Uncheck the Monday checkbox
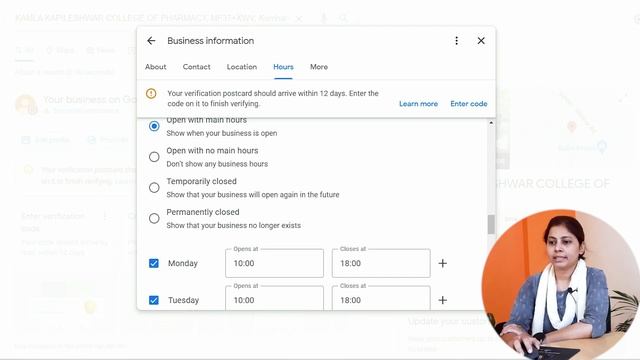 [154, 263]
